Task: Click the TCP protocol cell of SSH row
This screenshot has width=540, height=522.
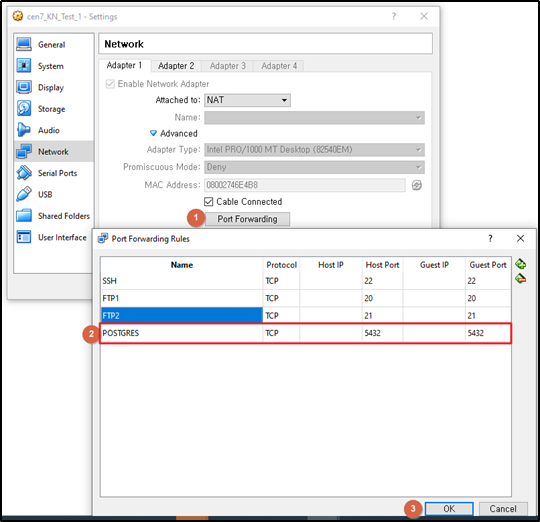Action: (x=281, y=281)
